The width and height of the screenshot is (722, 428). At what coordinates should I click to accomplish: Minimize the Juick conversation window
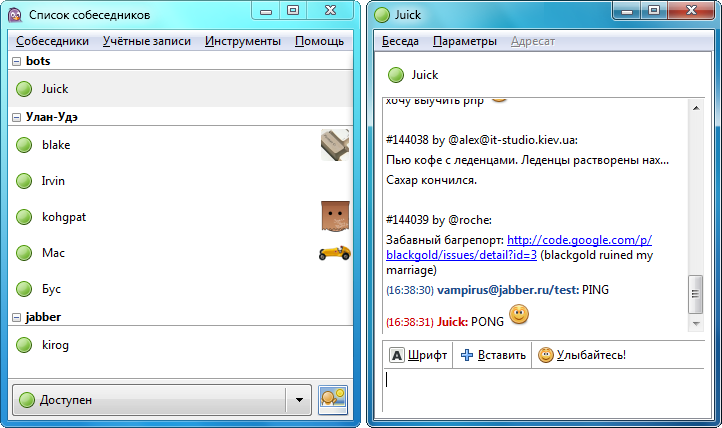tap(627, 11)
